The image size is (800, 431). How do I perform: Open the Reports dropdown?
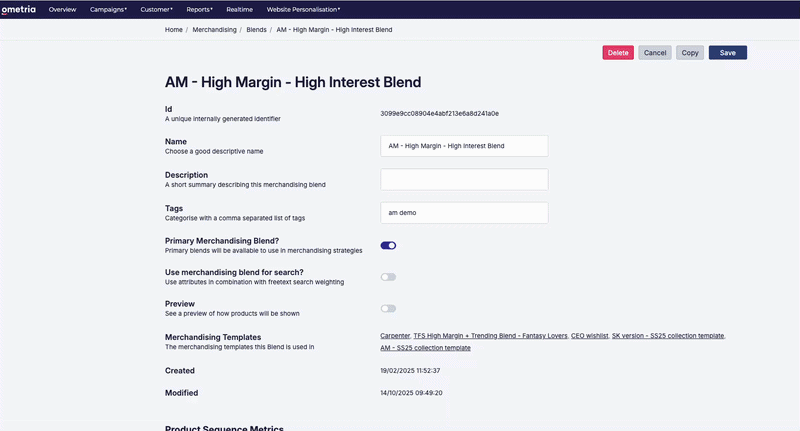pos(199,9)
